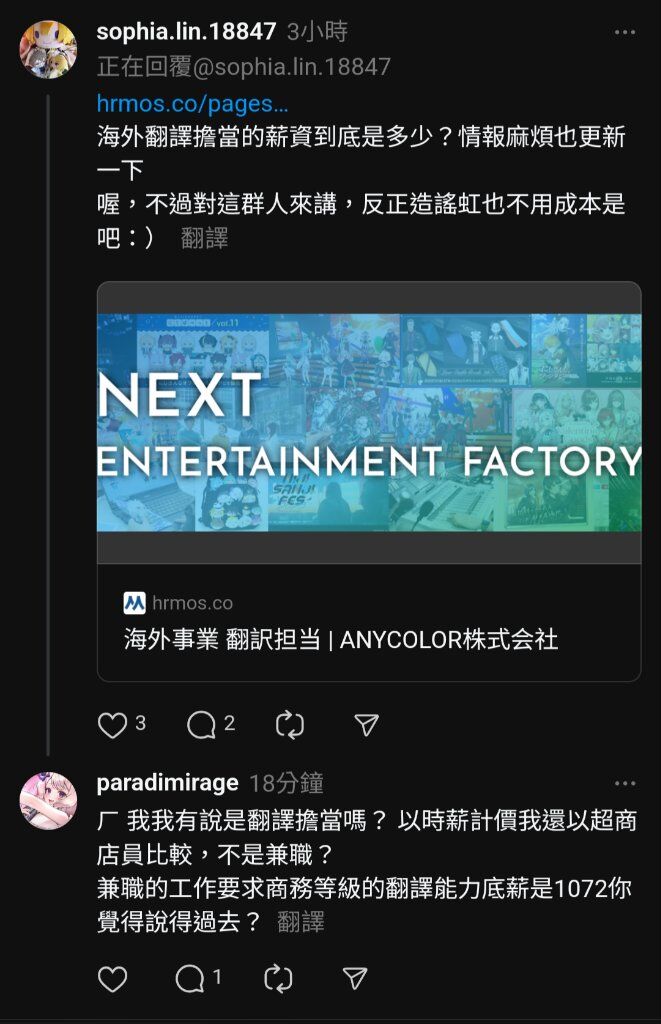Viewport: 661px width, 1024px height.
Task: Open paradimirage's avatar
Action: (x=48, y=800)
